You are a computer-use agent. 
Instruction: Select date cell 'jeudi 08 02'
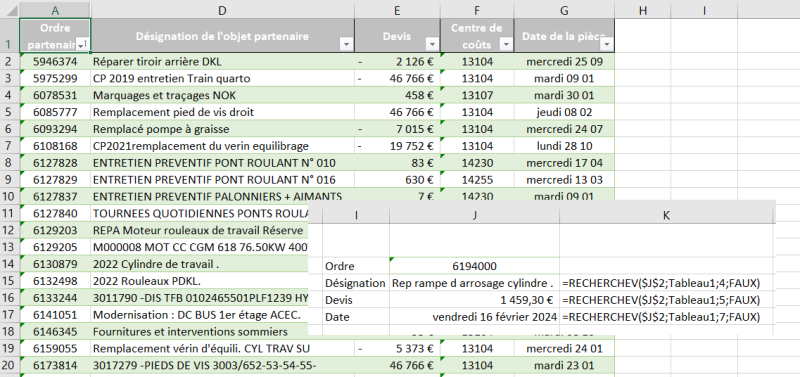564,112
